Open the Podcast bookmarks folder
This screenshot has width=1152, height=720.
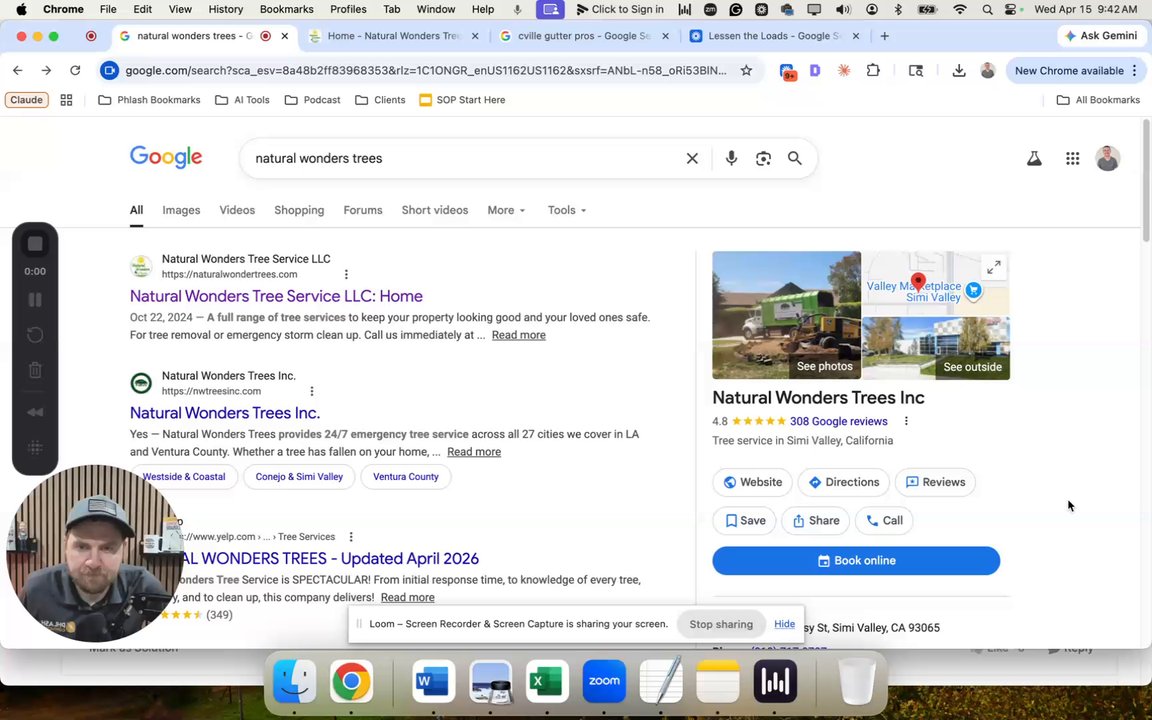click(x=312, y=100)
